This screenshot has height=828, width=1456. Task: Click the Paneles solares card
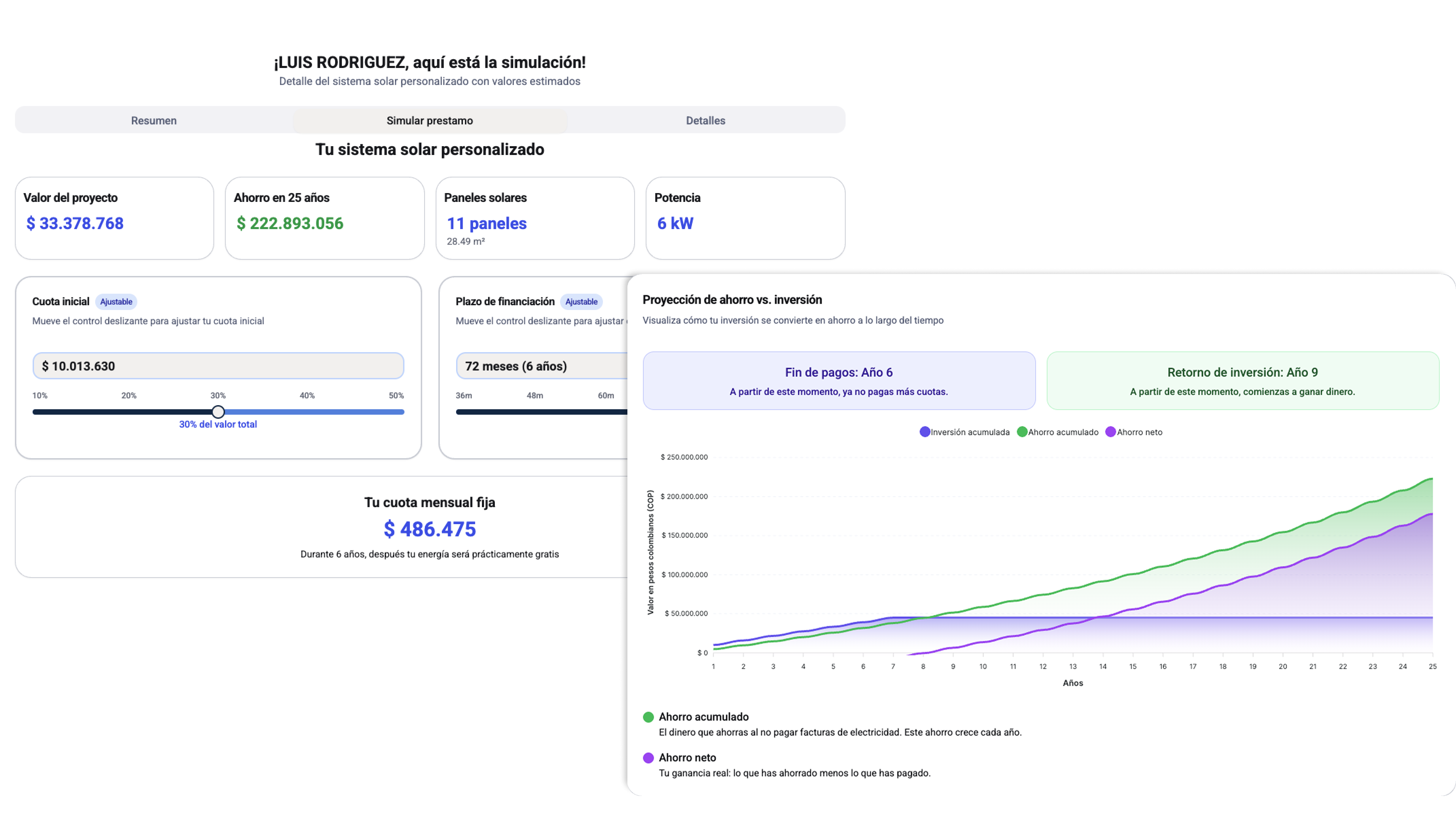pos(535,218)
